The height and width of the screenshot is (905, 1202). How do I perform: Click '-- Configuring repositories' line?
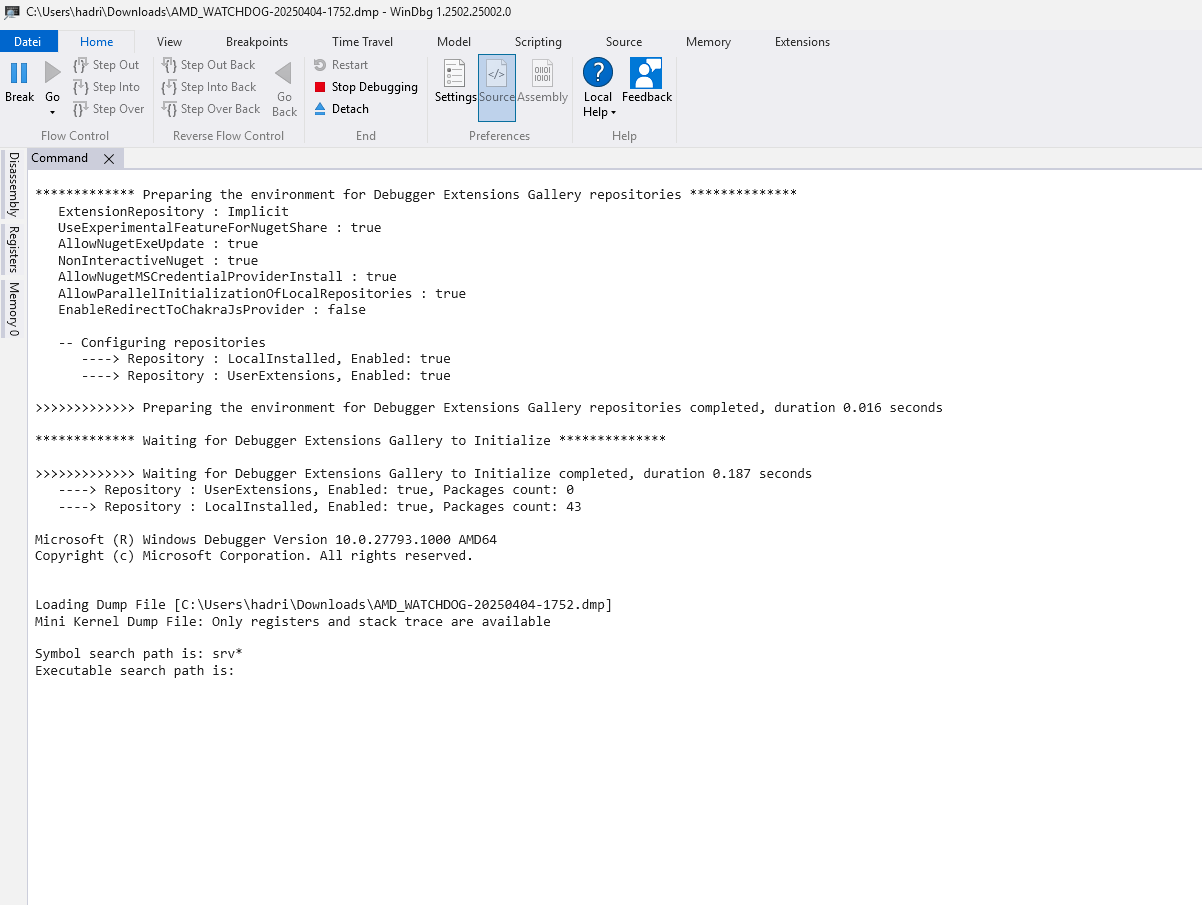(162, 342)
